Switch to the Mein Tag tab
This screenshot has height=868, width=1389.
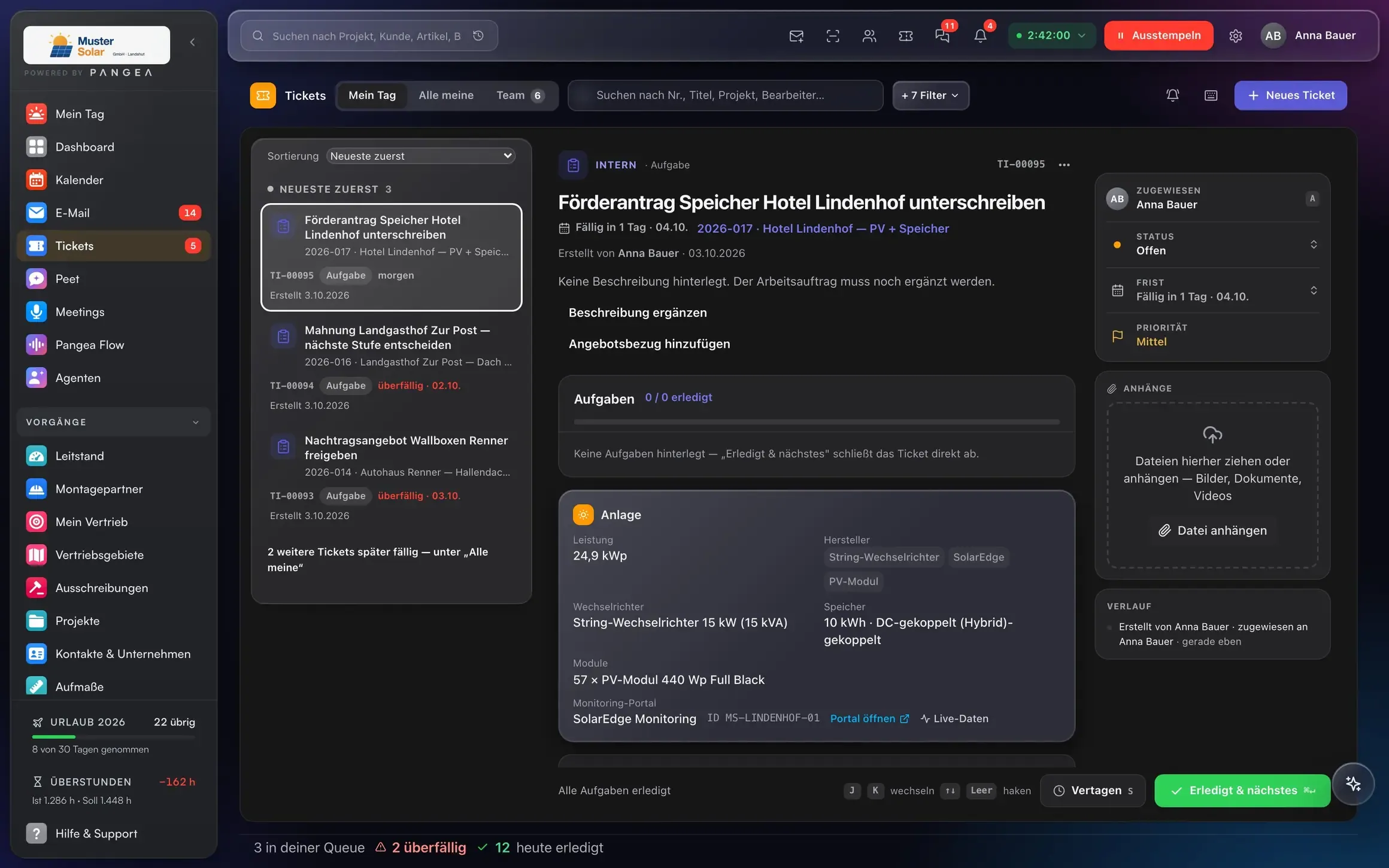(372, 95)
